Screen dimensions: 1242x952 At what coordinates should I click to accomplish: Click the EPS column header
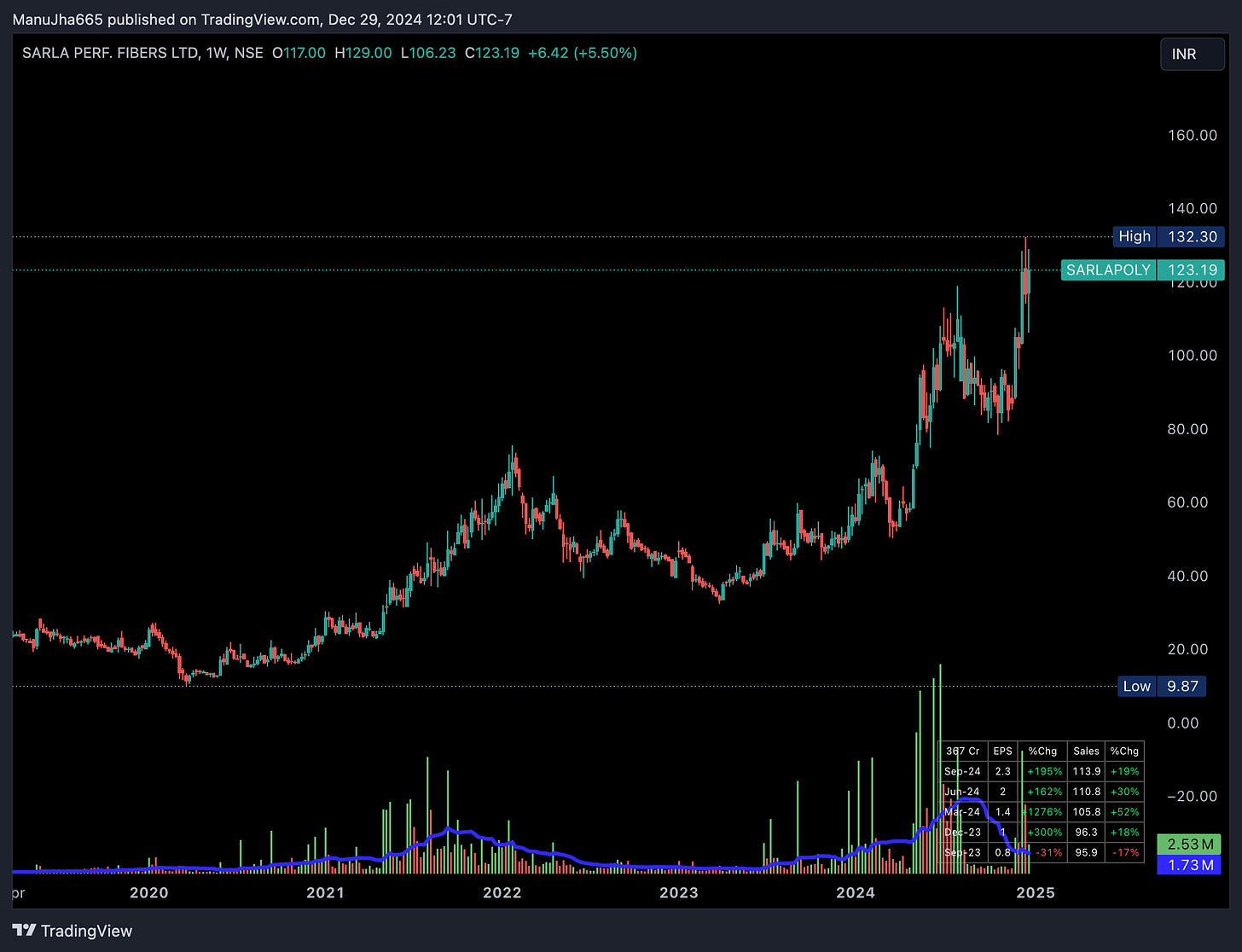coord(1002,751)
